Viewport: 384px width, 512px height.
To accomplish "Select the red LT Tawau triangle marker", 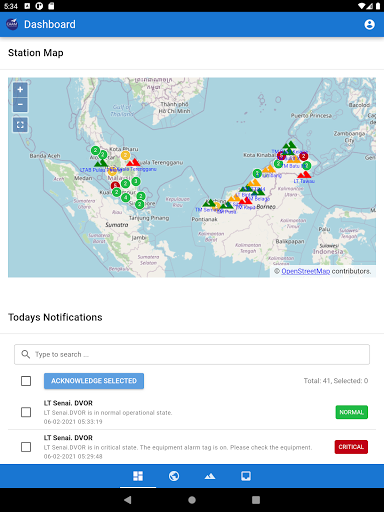I will coord(304,174).
